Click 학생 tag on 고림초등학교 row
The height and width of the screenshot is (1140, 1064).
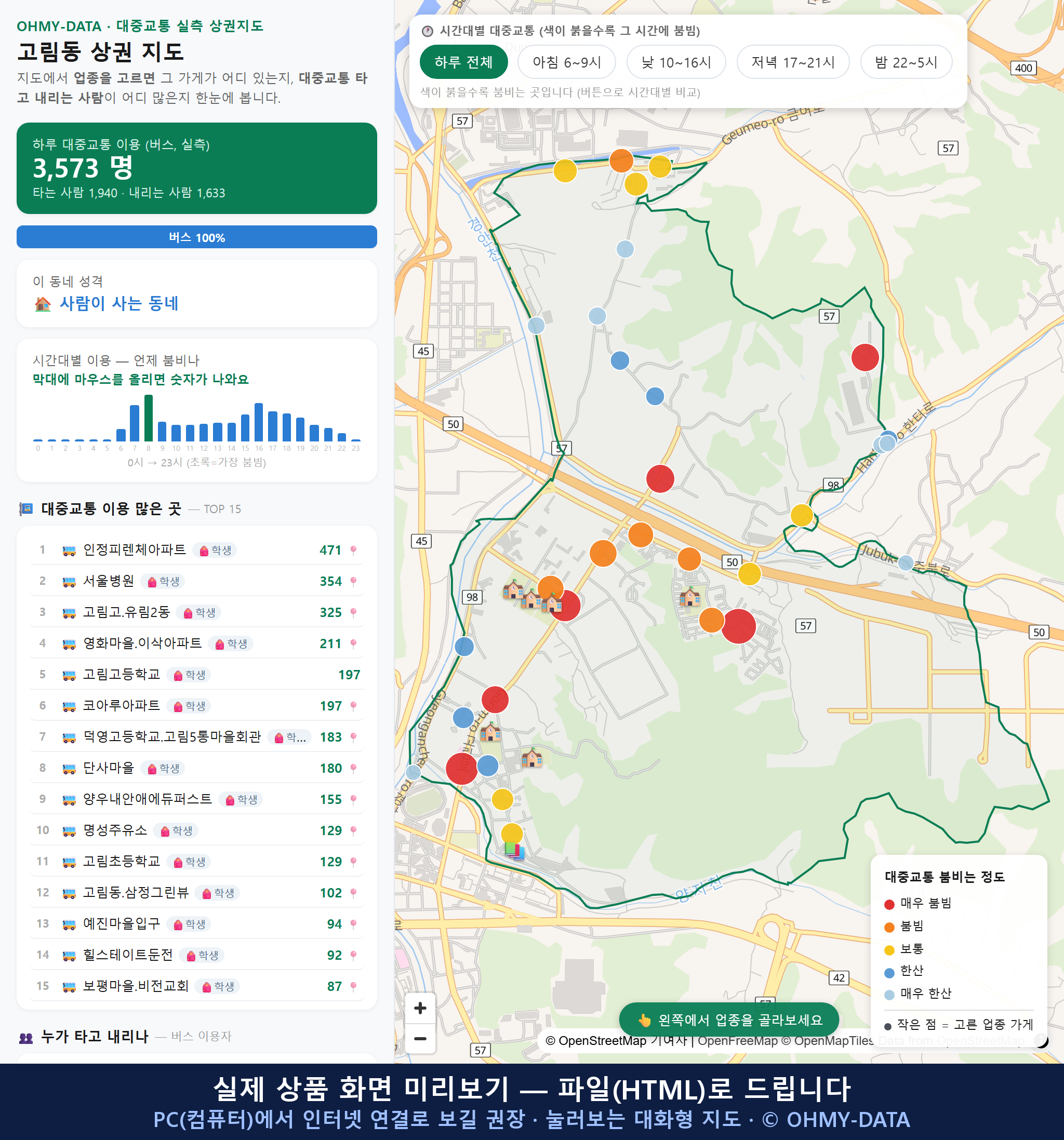[189, 862]
